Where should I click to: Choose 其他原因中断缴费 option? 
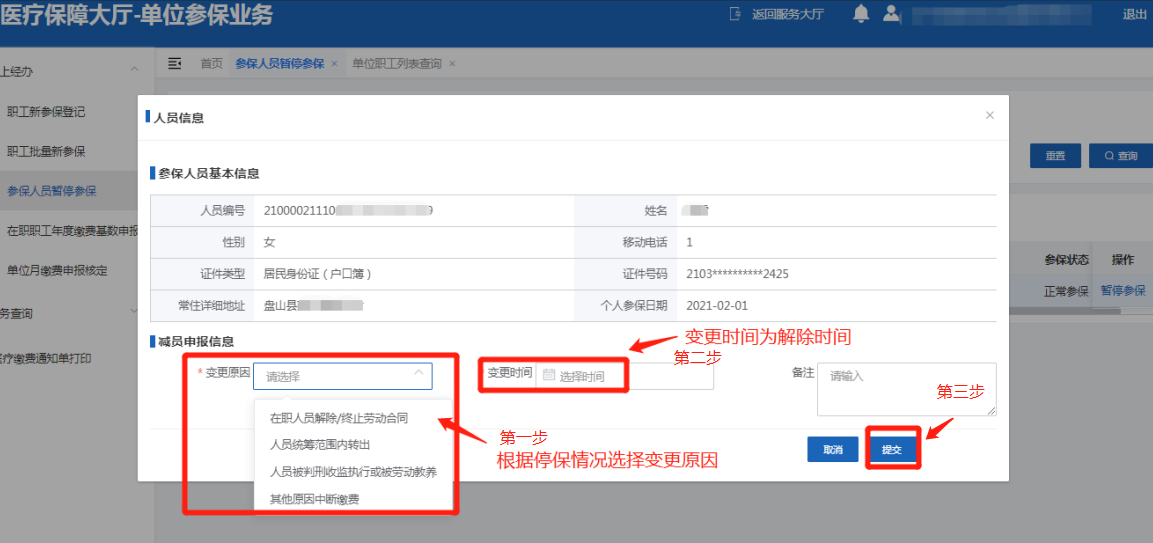point(315,499)
